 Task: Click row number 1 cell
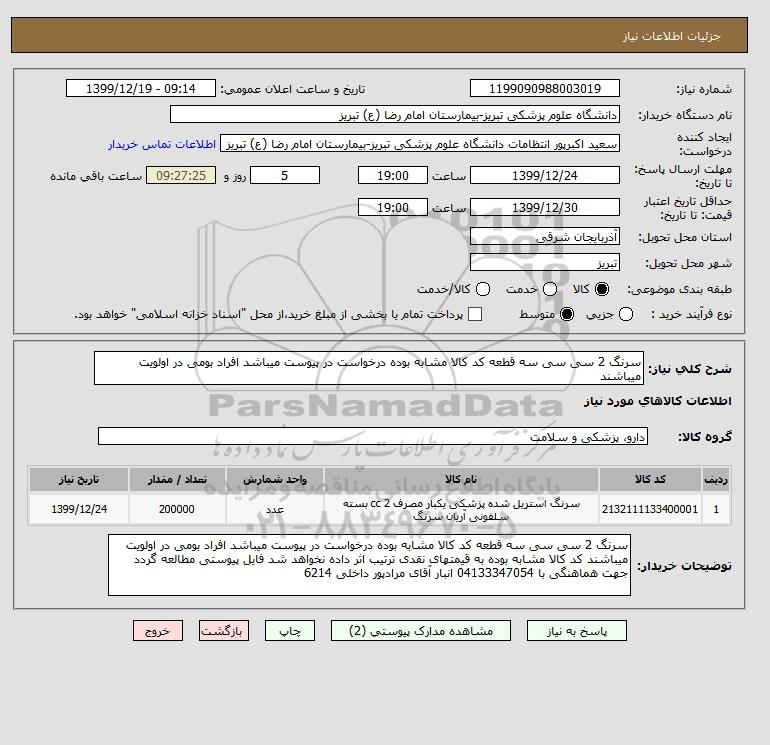[716, 509]
